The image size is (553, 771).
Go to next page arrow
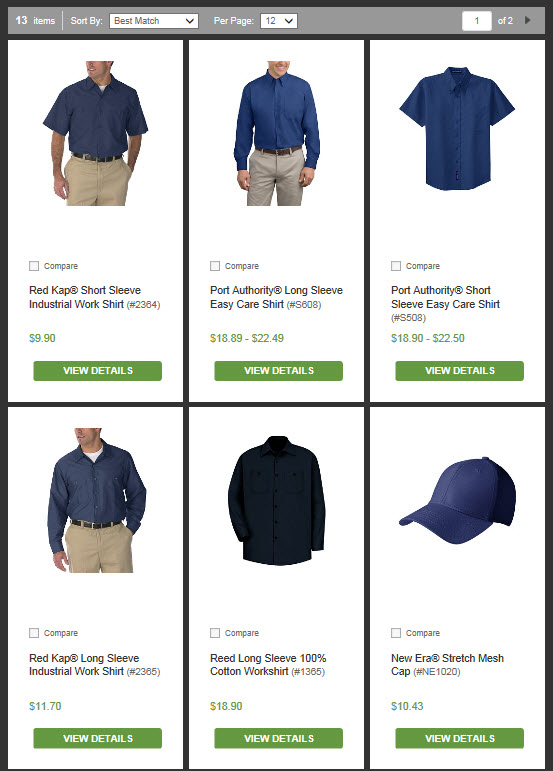click(527, 20)
